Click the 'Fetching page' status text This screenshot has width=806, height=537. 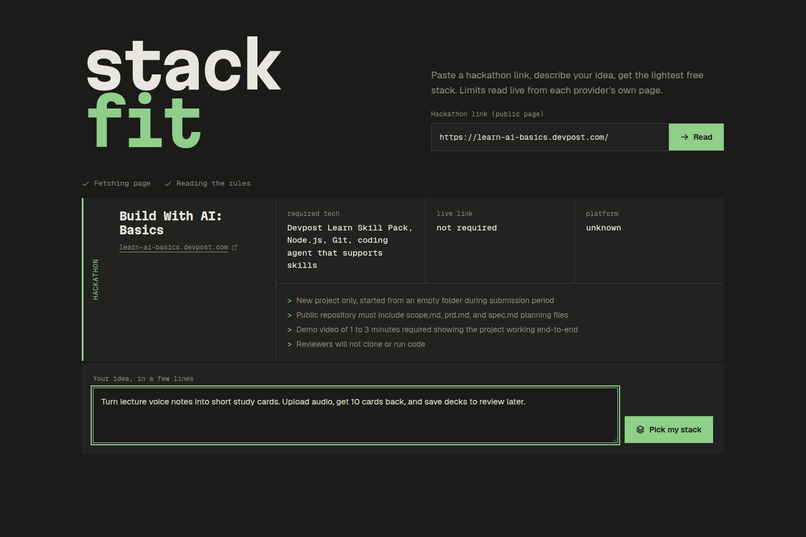[x=122, y=183]
